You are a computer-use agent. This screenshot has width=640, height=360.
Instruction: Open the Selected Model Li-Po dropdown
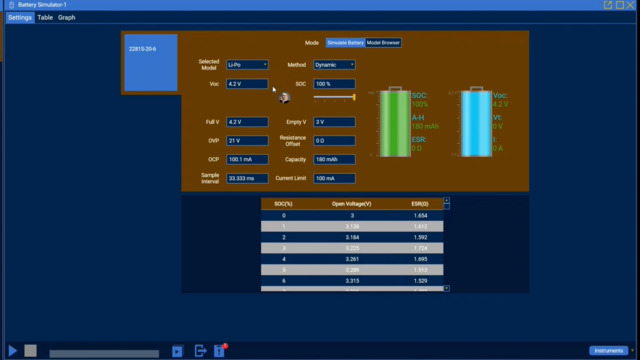coord(247,65)
